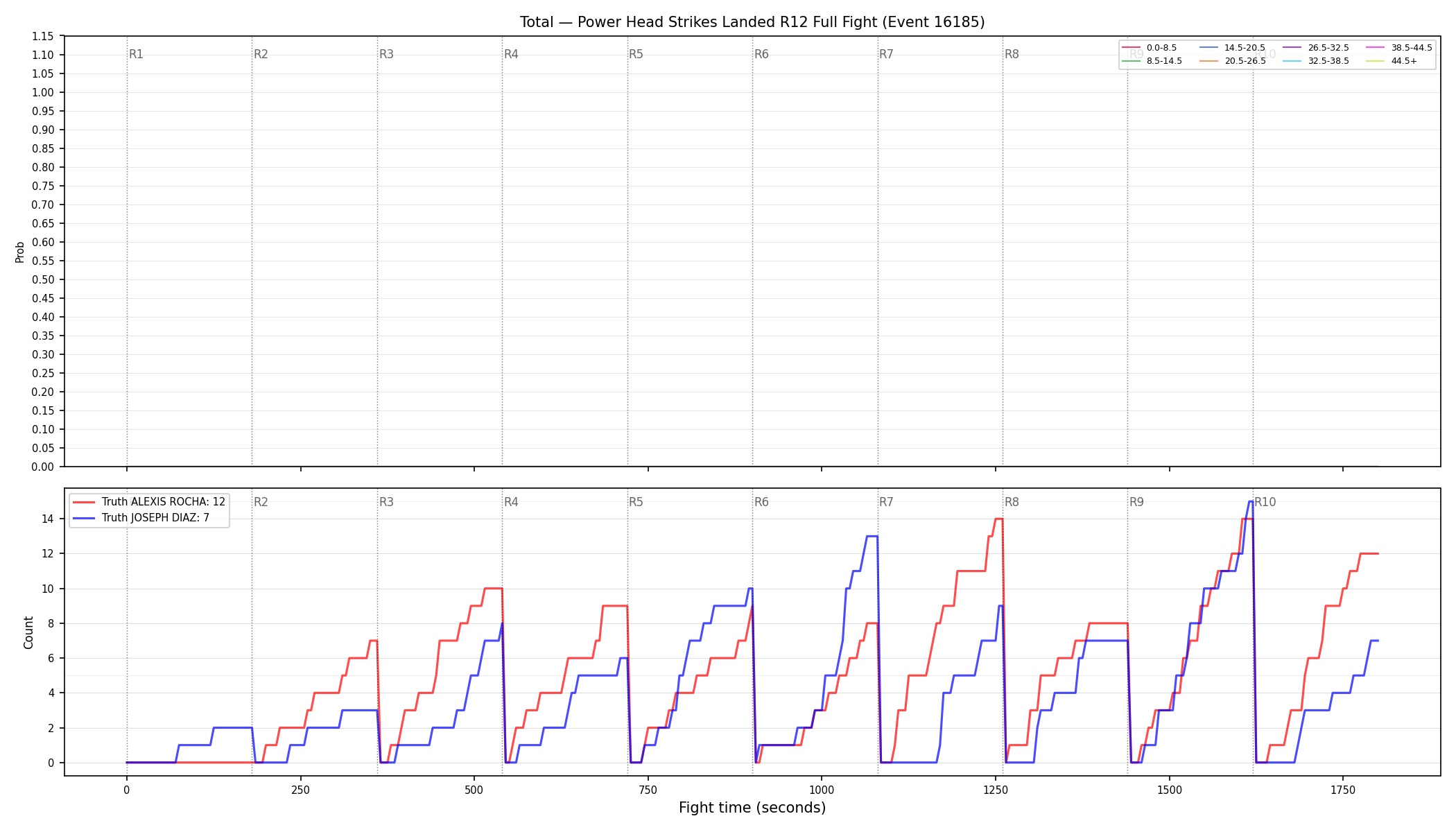Select the 38.5-44.5 legend entry
1456x832 pixels.
coord(1399,48)
